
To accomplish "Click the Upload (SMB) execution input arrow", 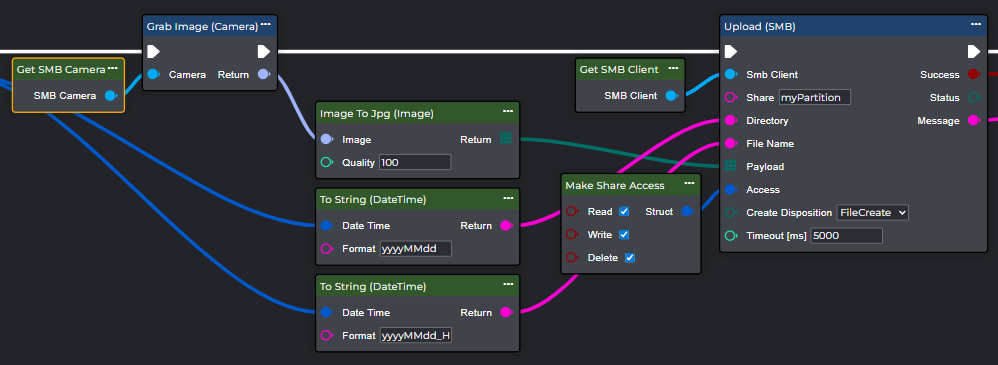I will [x=731, y=51].
